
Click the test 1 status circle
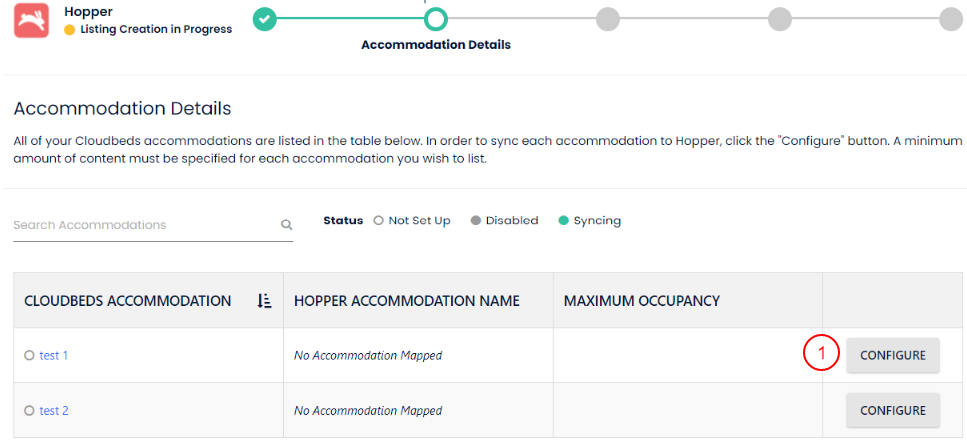(x=29, y=355)
